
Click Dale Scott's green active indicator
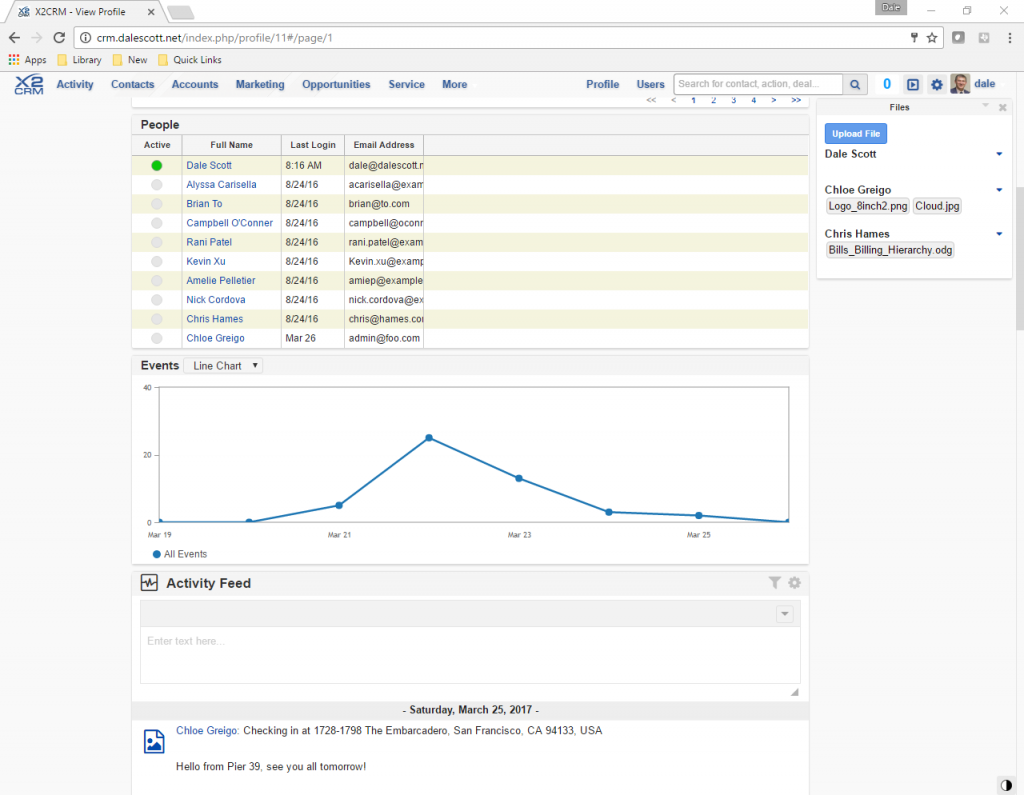(x=156, y=165)
